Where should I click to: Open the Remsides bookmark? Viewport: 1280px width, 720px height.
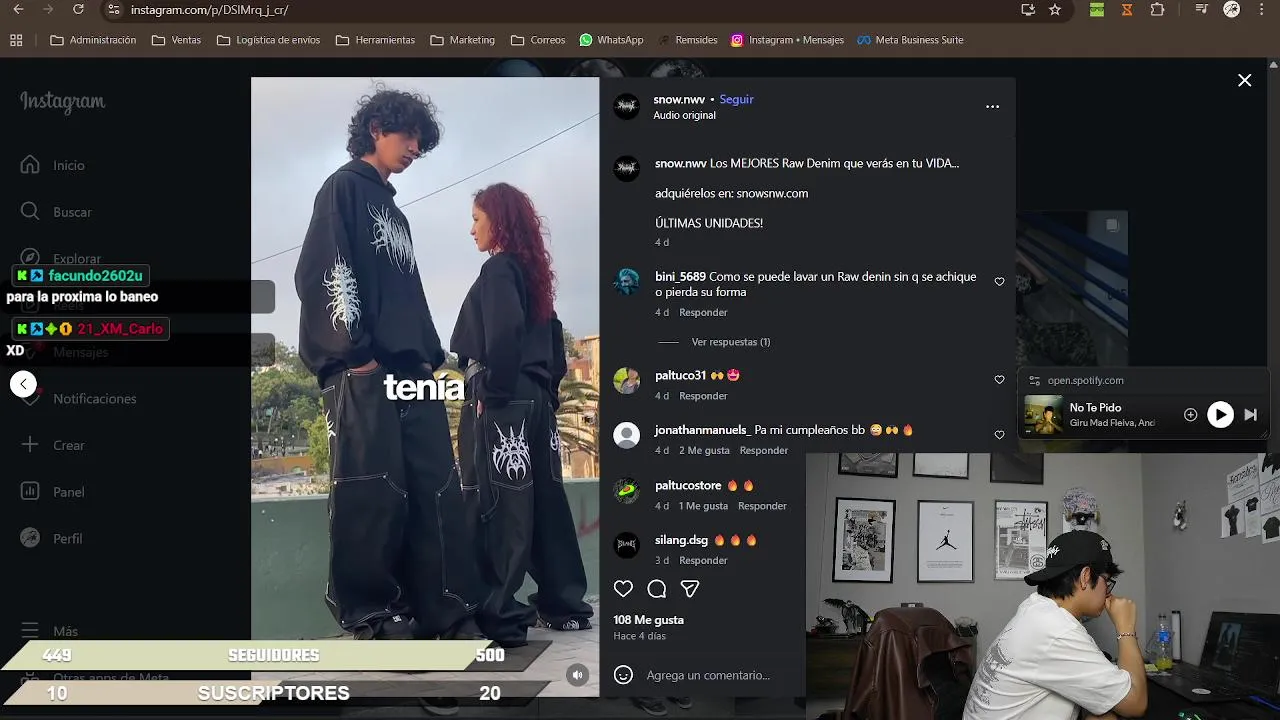687,40
